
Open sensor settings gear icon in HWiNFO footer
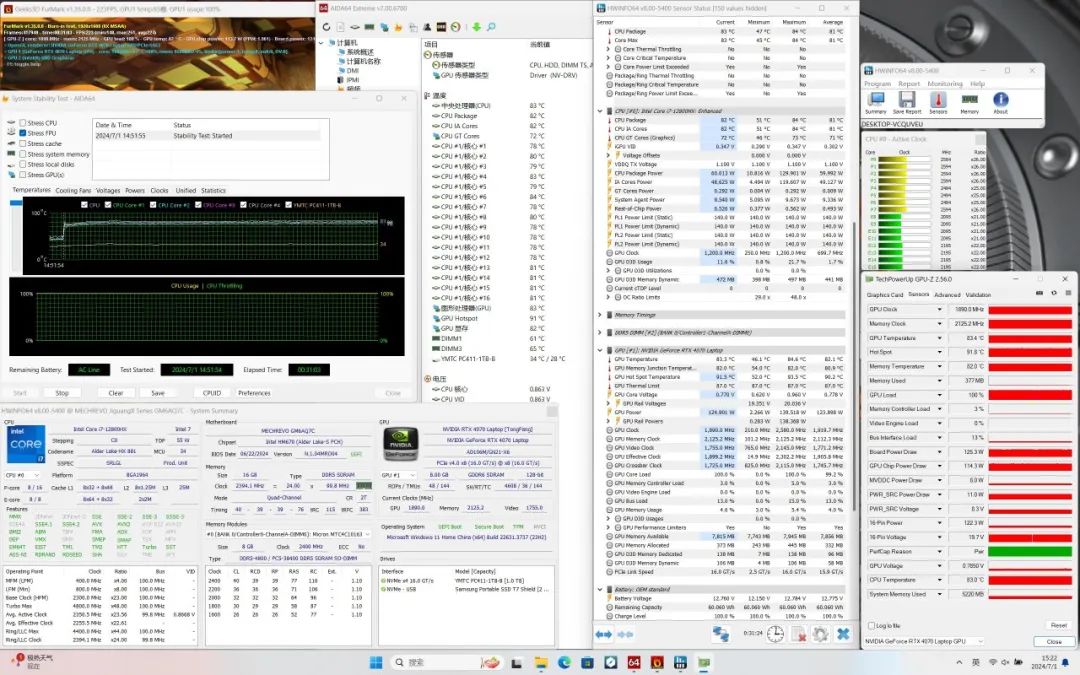pyautogui.click(x=820, y=634)
